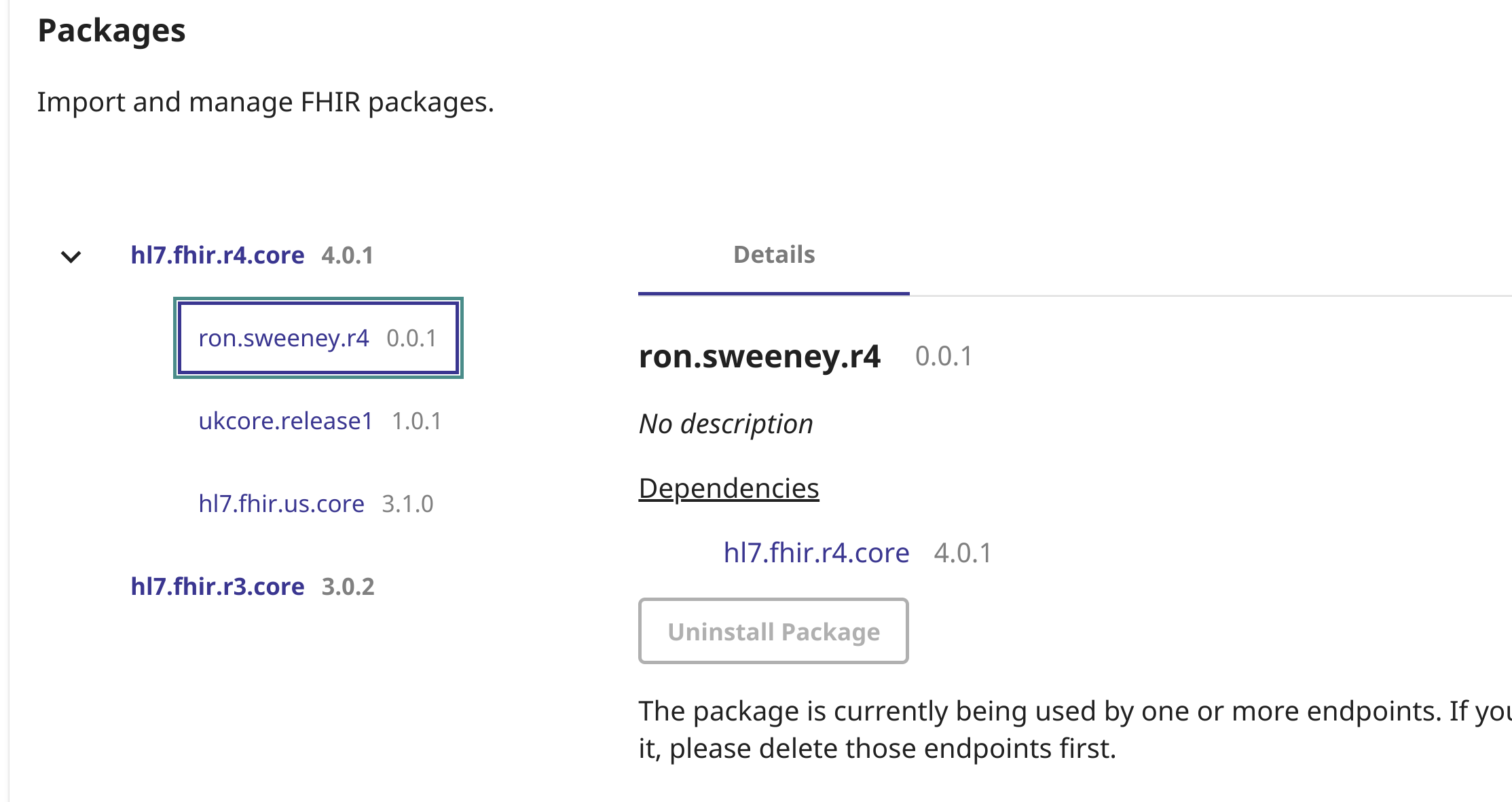Viewport: 1512px width, 802px height.
Task: Click version 1.0.1 beside ukcore.release1
Action: (x=416, y=421)
